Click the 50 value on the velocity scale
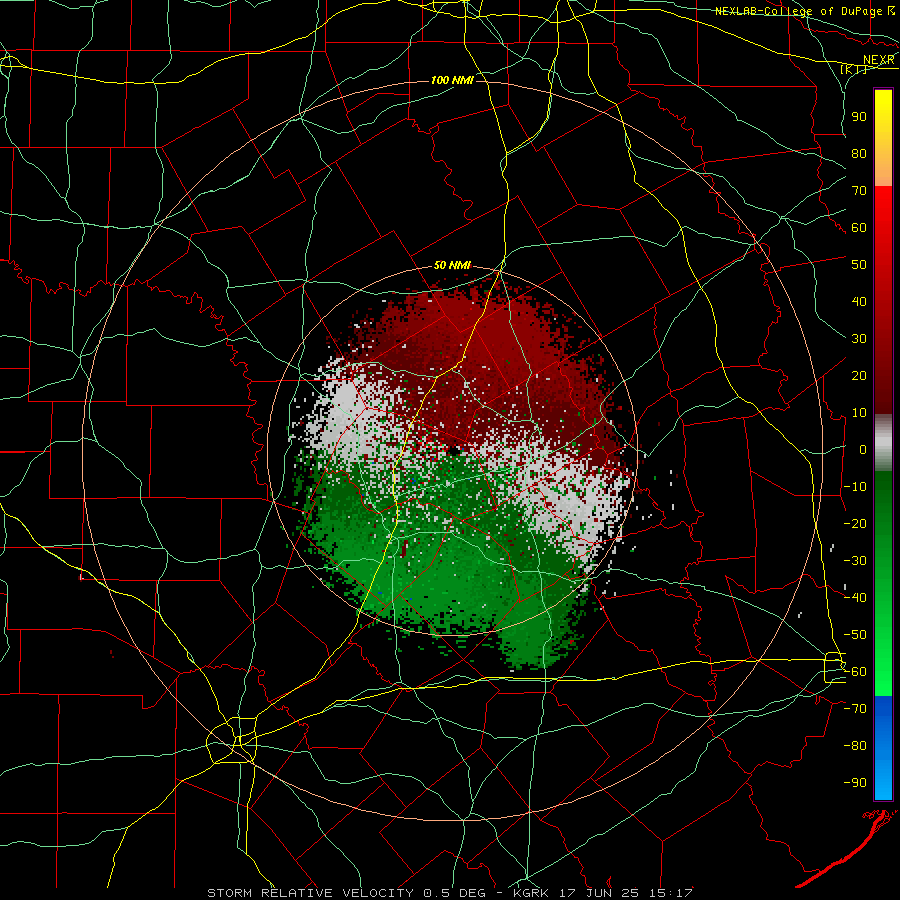This screenshot has width=900, height=900. (859, 265)
